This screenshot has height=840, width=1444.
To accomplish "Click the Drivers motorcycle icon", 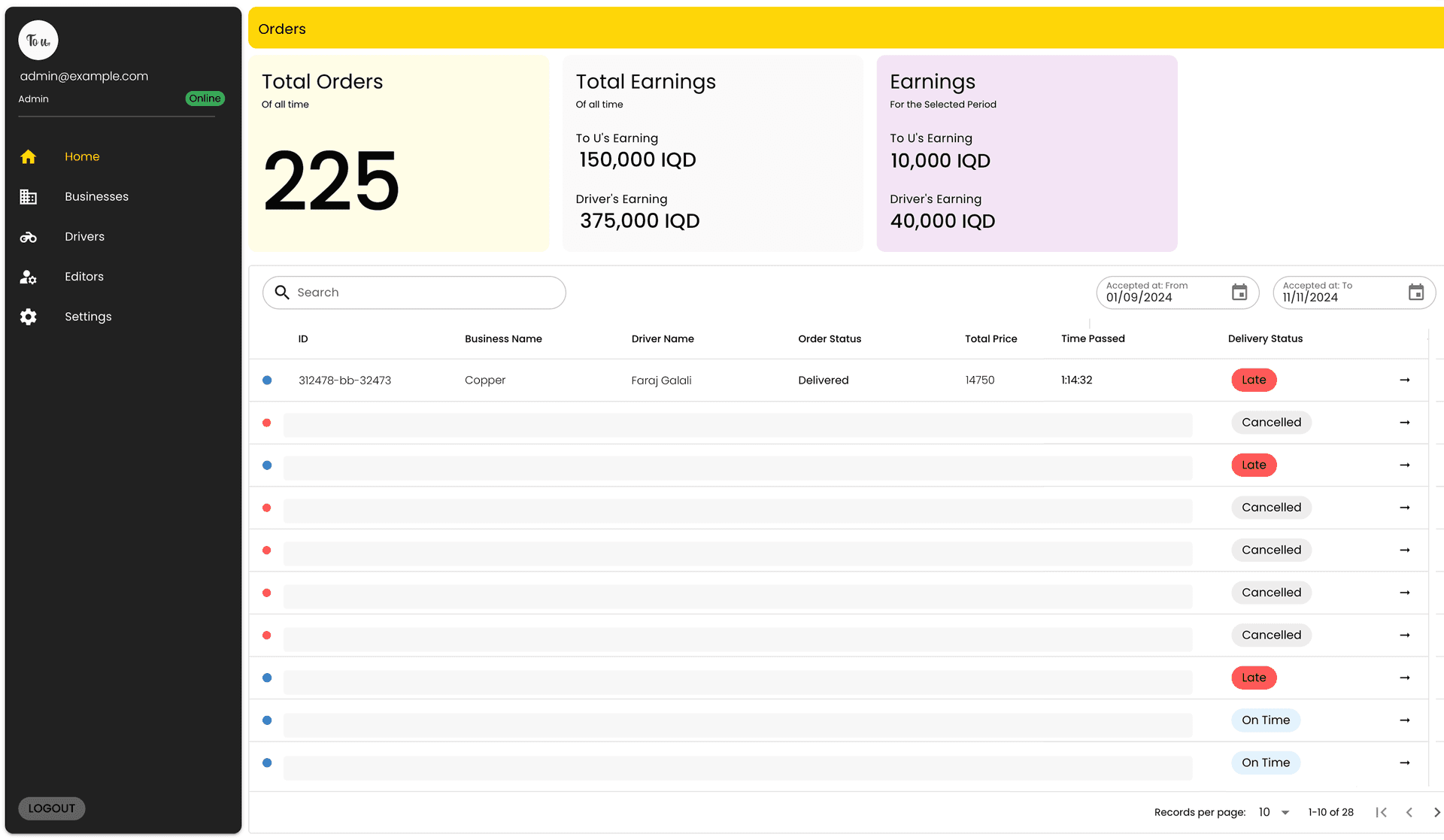I will (29, 237).
